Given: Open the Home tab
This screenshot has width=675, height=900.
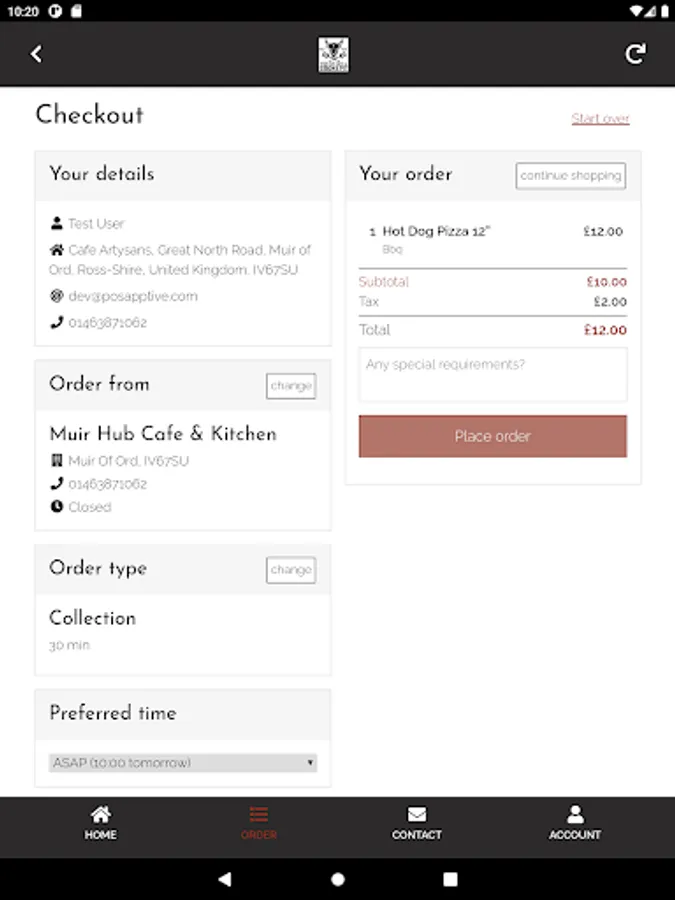Looking at the screenshot, I should point(100,823).
